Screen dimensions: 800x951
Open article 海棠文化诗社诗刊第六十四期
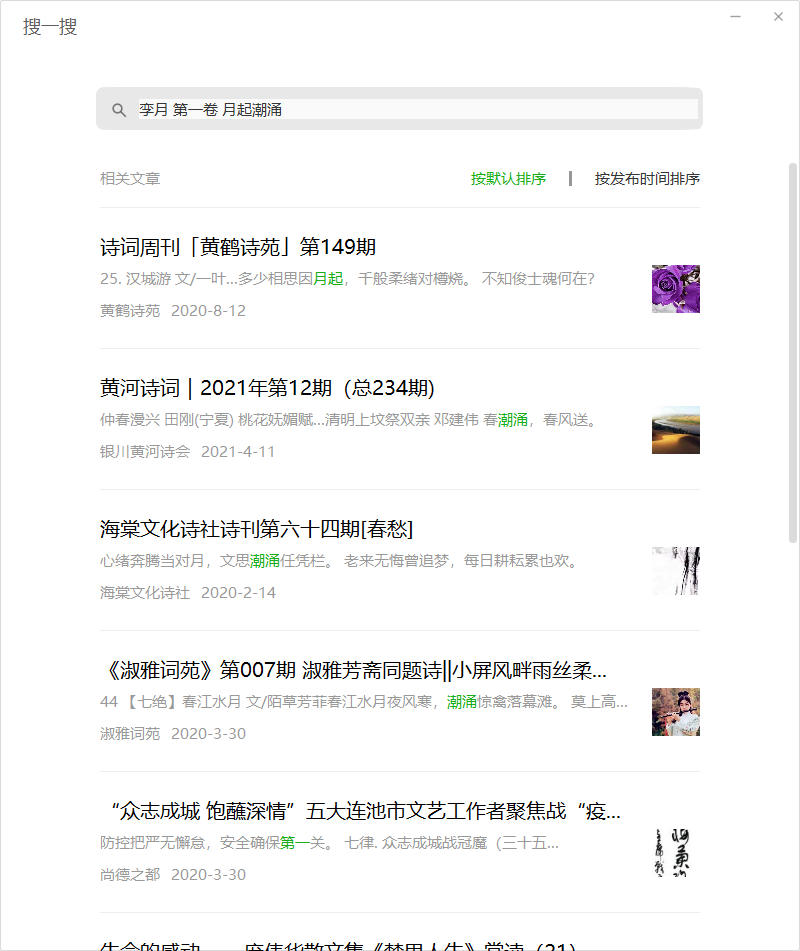point(257,529)
